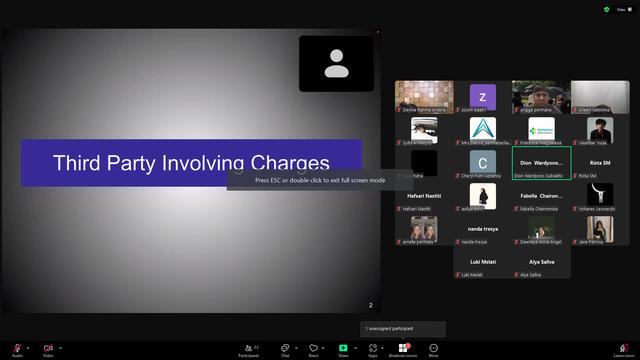Select amela permata's participant tile
The height and width of the screenshot is (360, 640).
[x=424, y=229]
